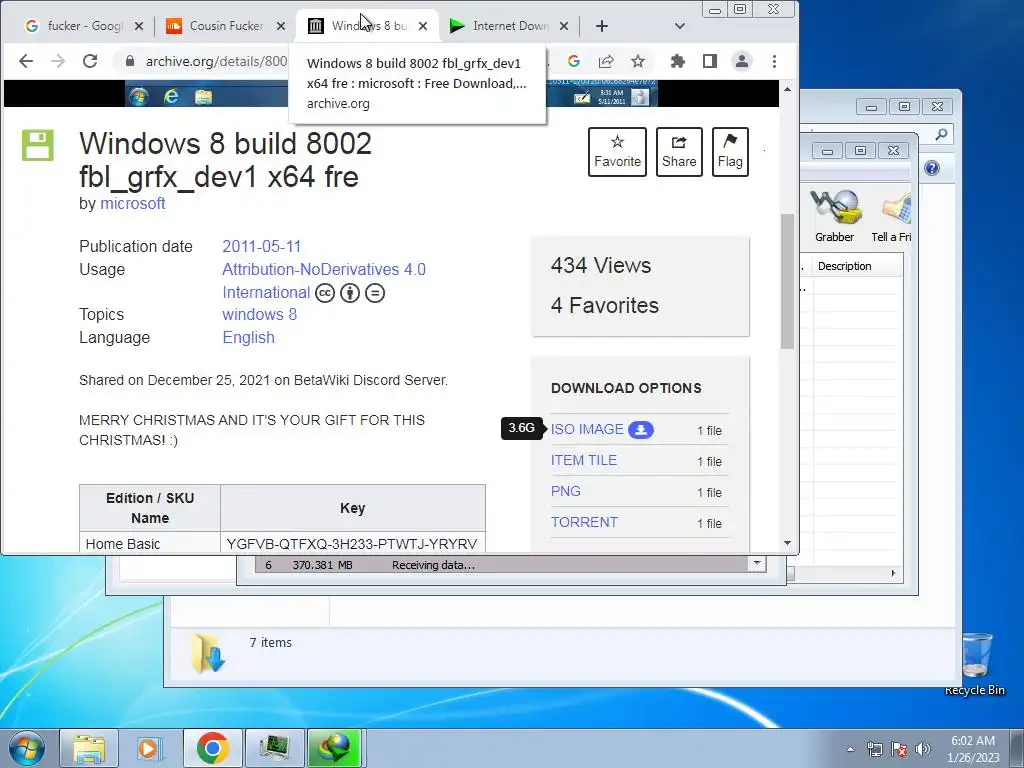Image resolution: width=1024 pixels, height=768 pixels.
Task: Open Windows Explorer from the taskbar
Action: (x=89, y=748)
